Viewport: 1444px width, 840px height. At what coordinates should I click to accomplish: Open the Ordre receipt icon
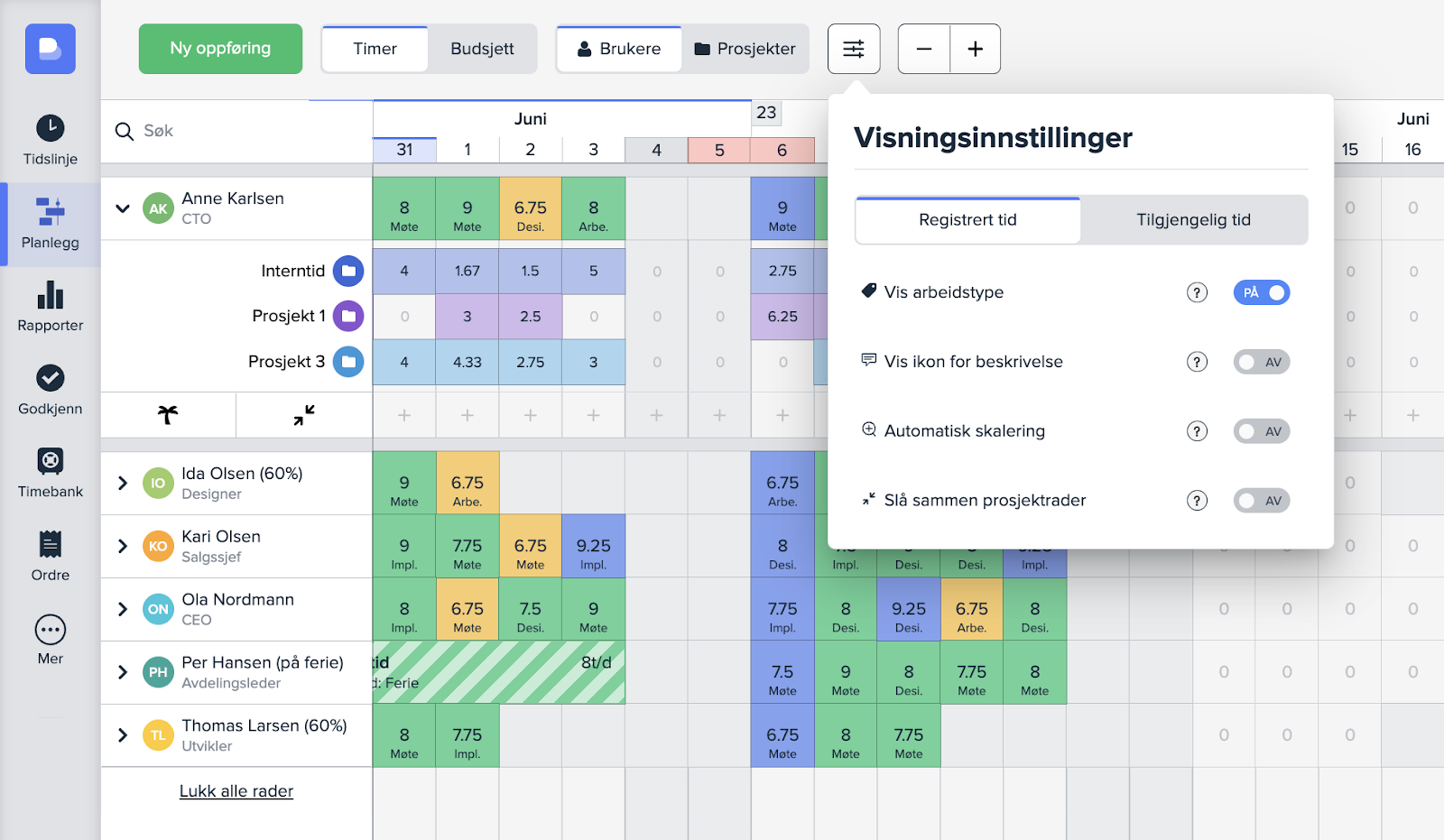pyautogui.click(x=51, y=544)
